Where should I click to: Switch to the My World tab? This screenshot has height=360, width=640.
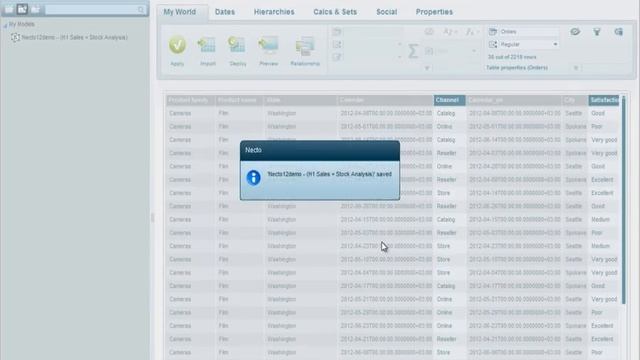point(180,12)
